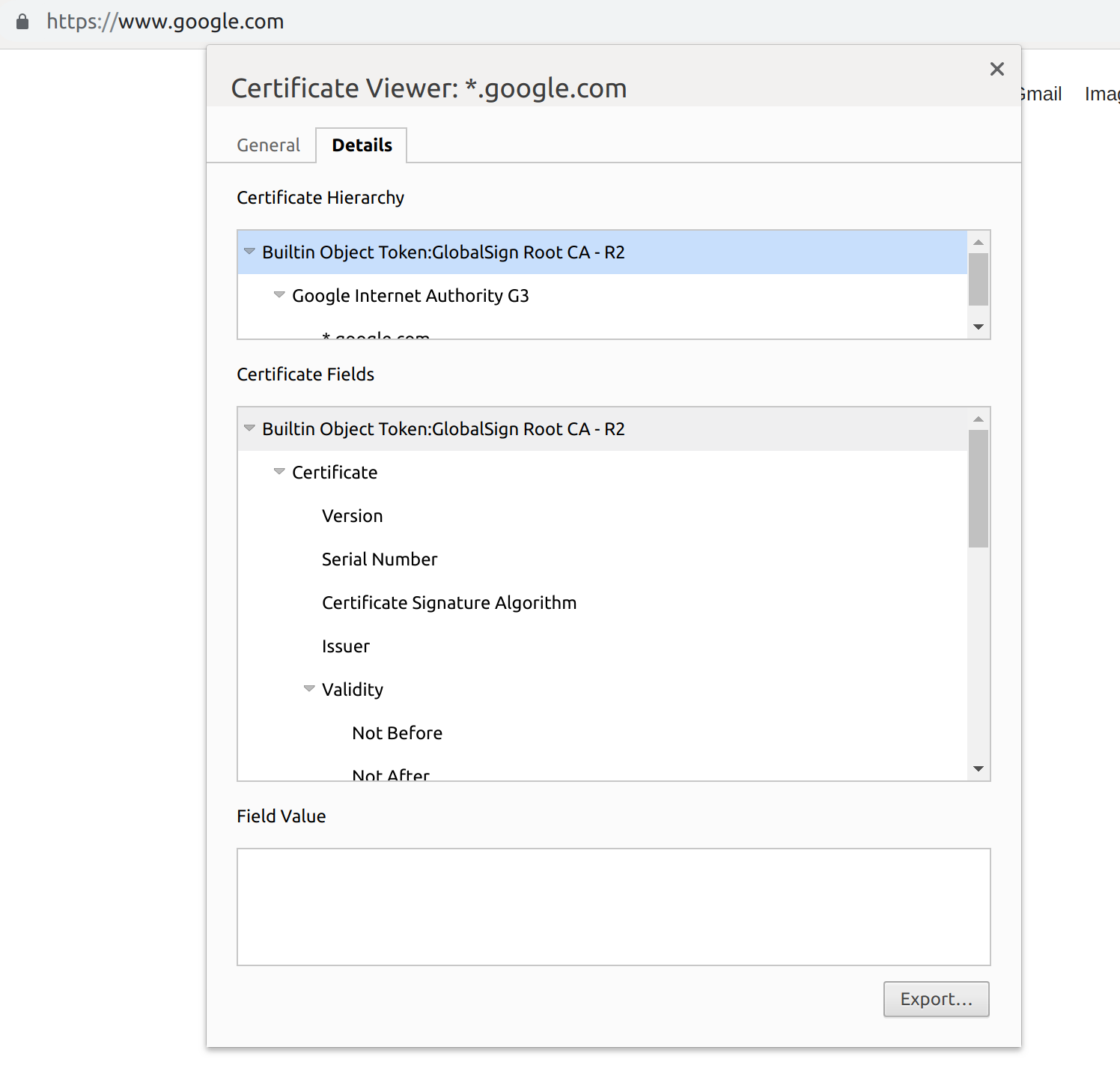This screenshot has width=1120, height=1080.
Task: Collapse GlobalSign Root CA in Certificate Fields
Action: (249, 428)
